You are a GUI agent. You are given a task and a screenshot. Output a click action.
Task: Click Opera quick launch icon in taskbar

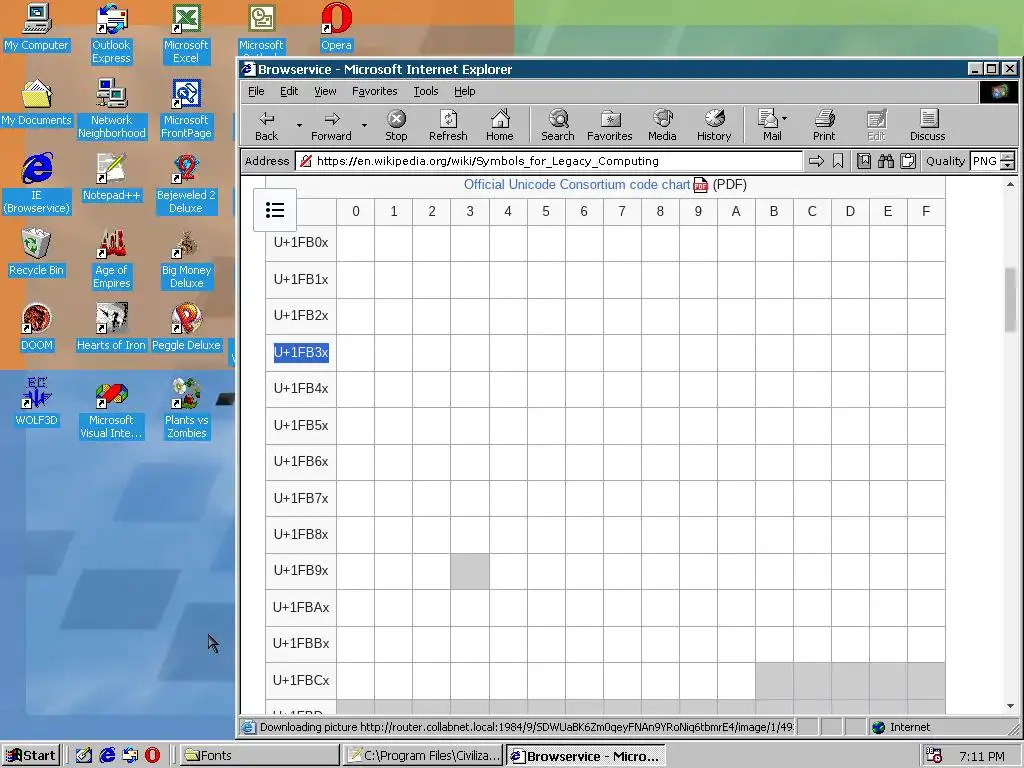tap(152, 756)
